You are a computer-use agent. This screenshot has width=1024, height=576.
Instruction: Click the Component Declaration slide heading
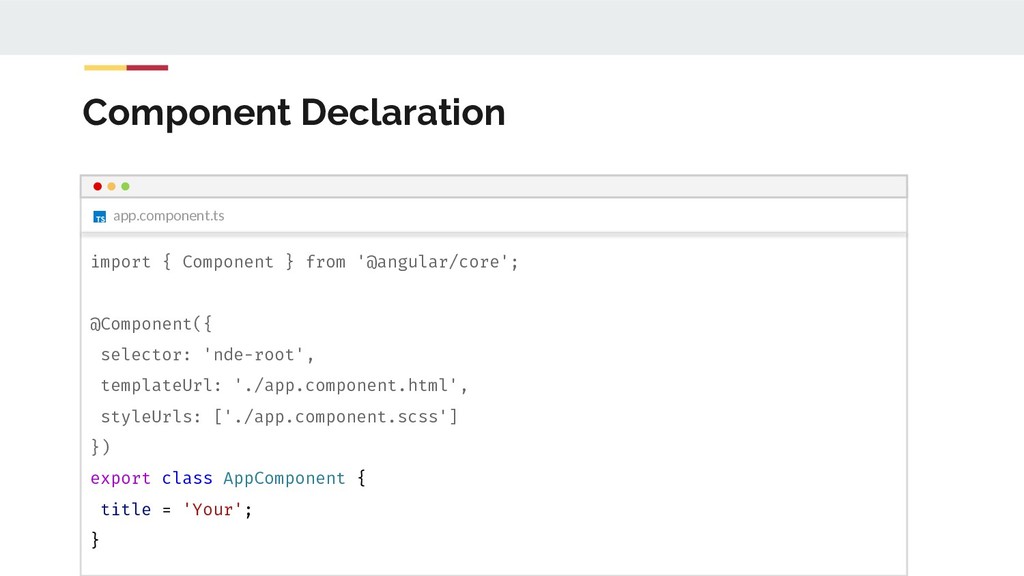coord(293,112)
